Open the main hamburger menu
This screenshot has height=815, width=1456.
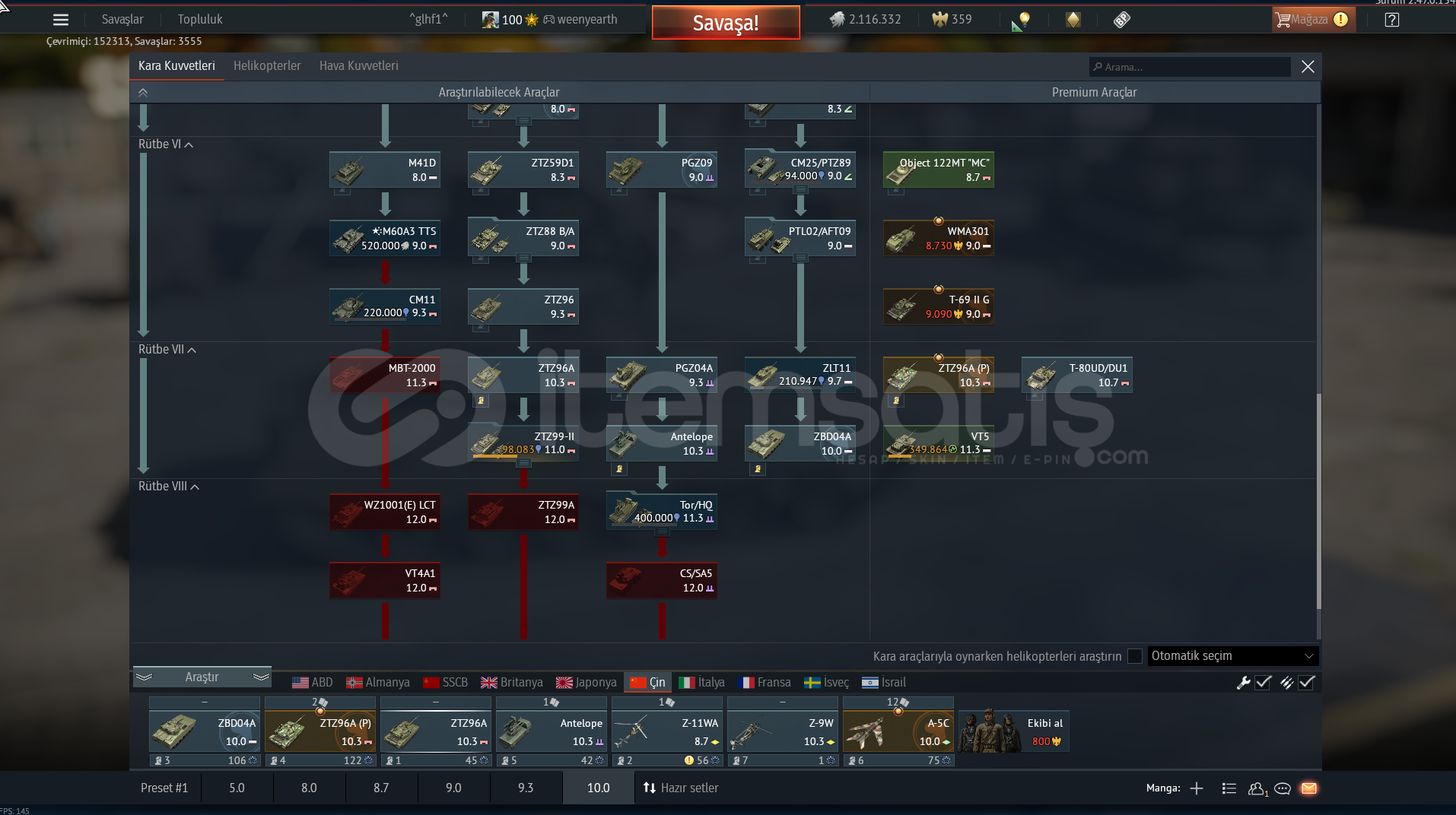coord(61,20)
